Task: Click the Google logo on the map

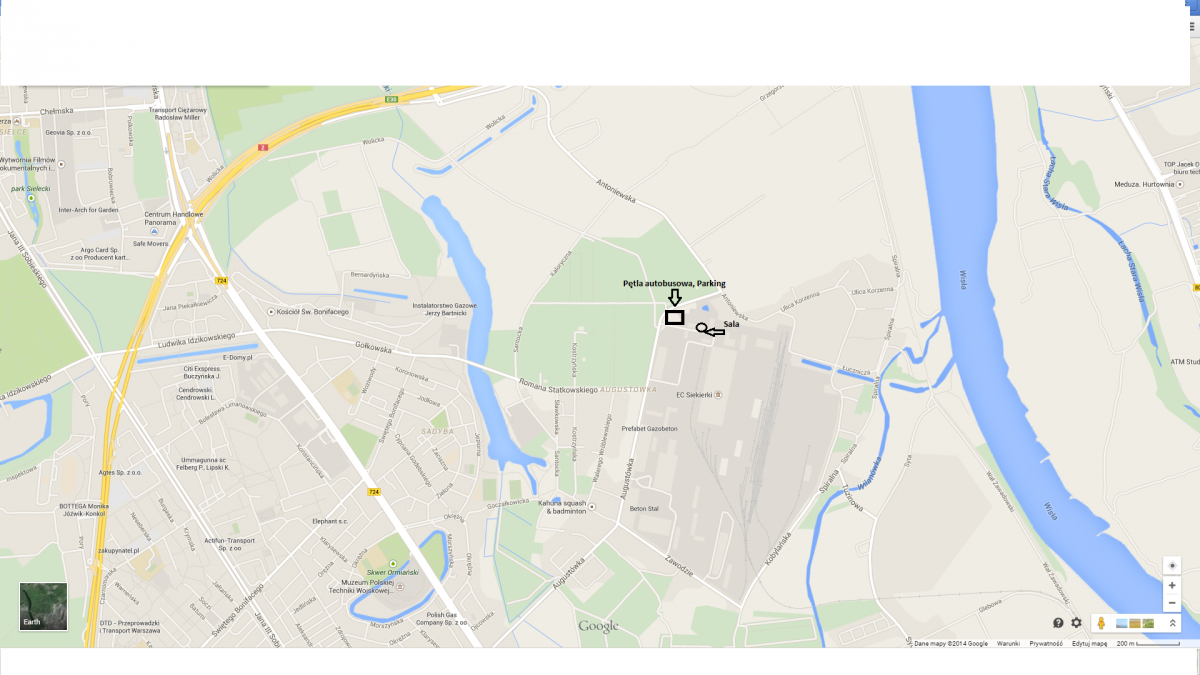Action: coord(598,626)
